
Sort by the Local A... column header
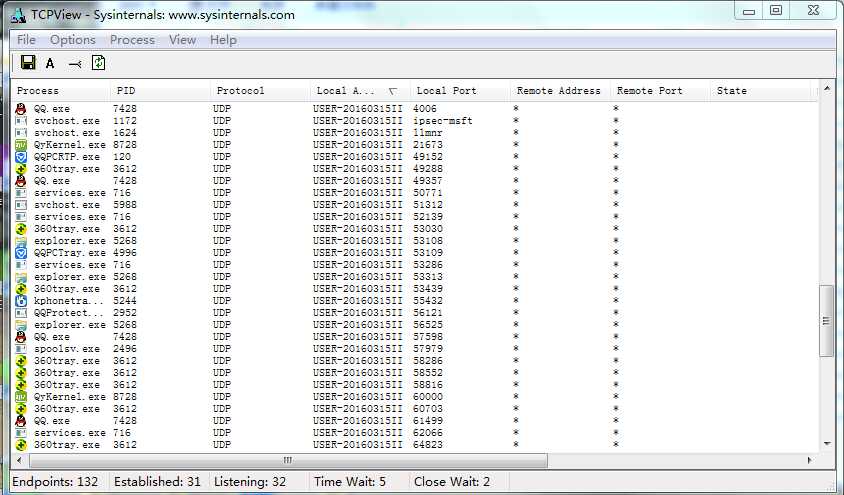[x=360, y=90]
